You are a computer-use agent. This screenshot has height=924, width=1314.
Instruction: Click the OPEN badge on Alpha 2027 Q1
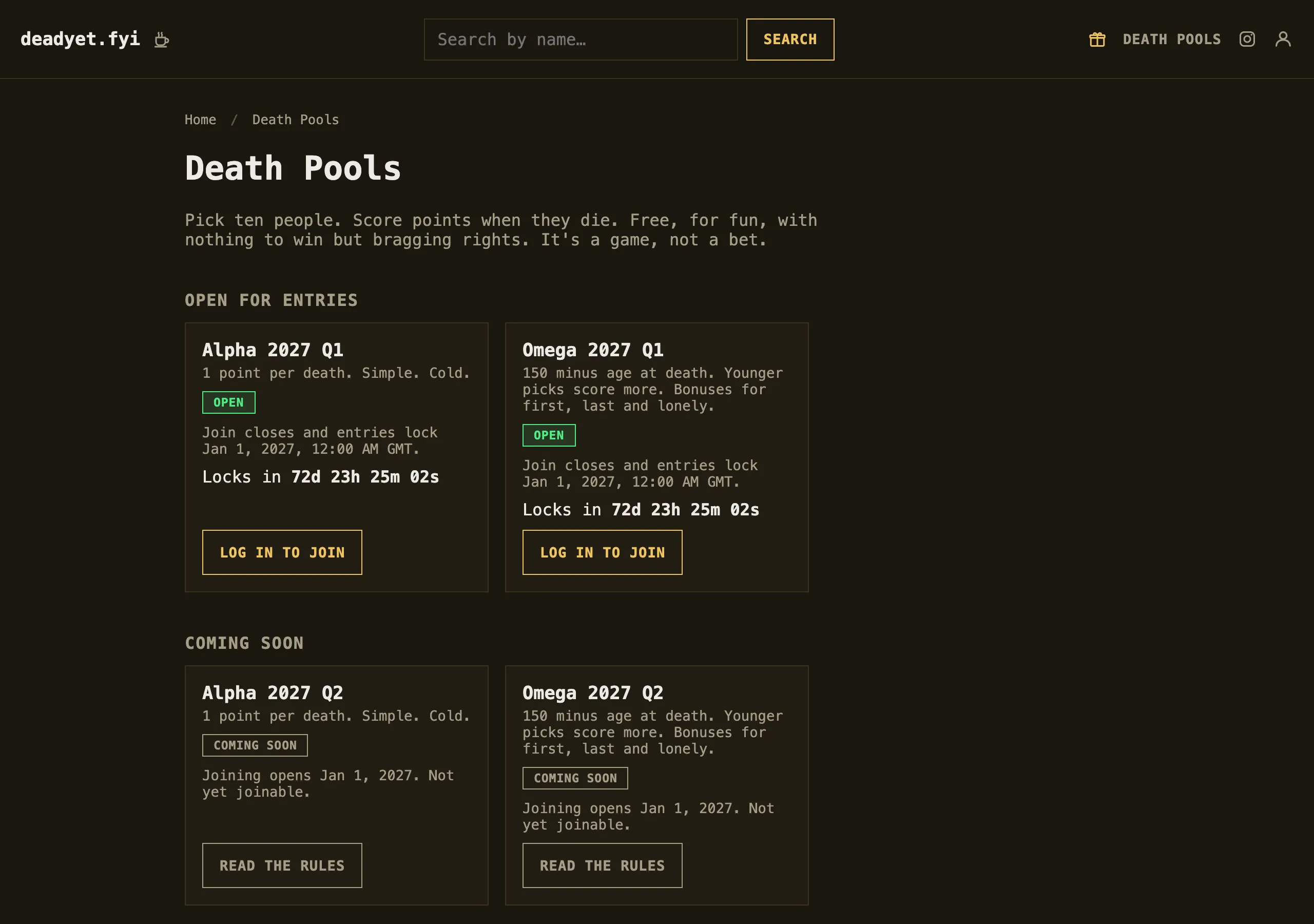click(229, 402)
